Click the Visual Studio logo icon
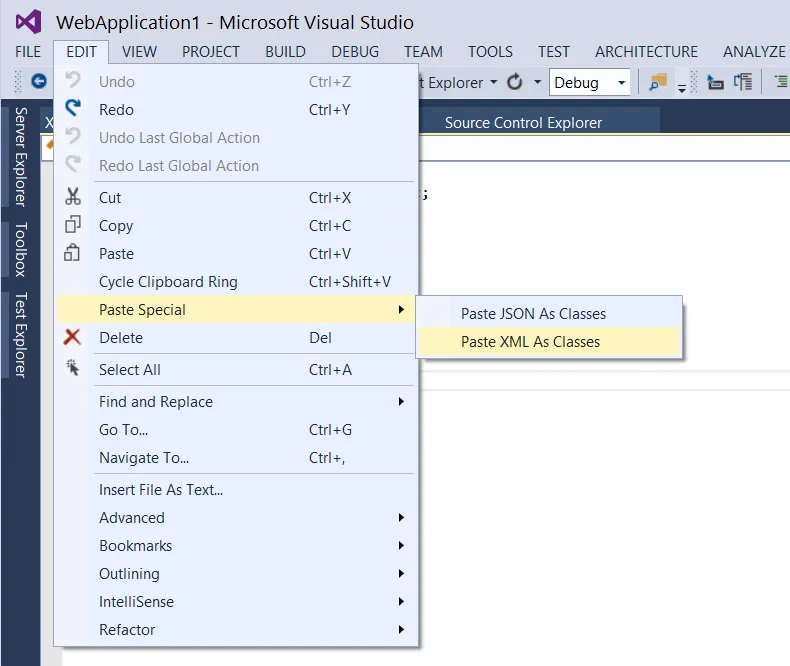 coord(28,21)
